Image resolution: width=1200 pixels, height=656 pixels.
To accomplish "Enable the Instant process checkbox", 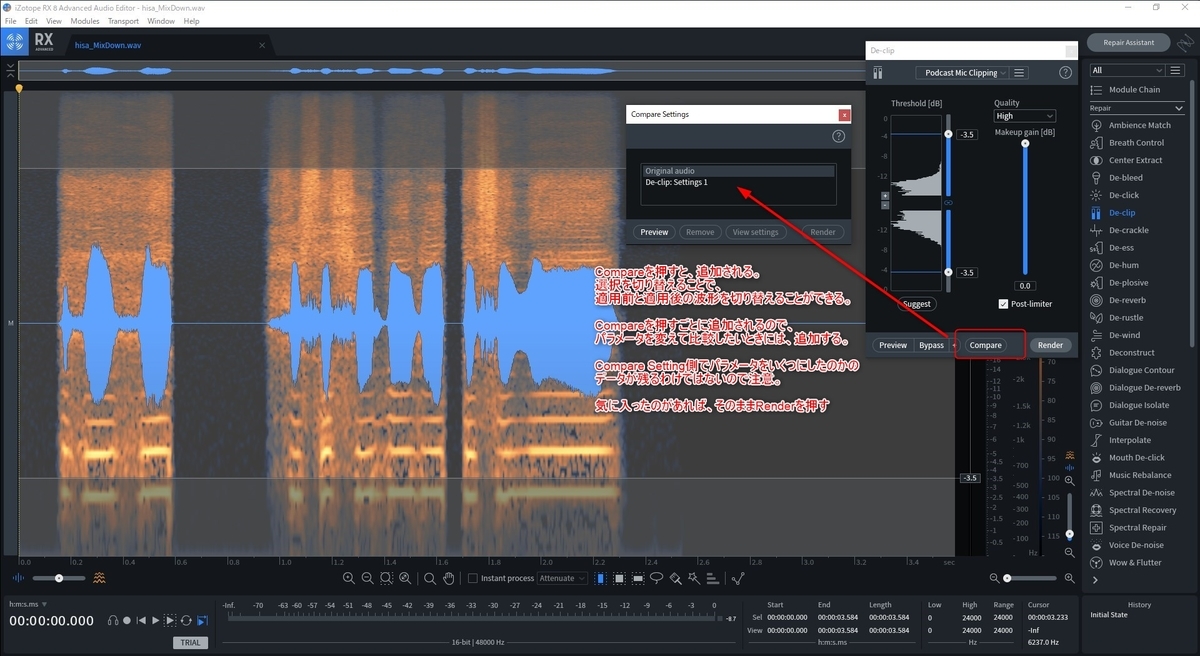I will pos(473,578).
